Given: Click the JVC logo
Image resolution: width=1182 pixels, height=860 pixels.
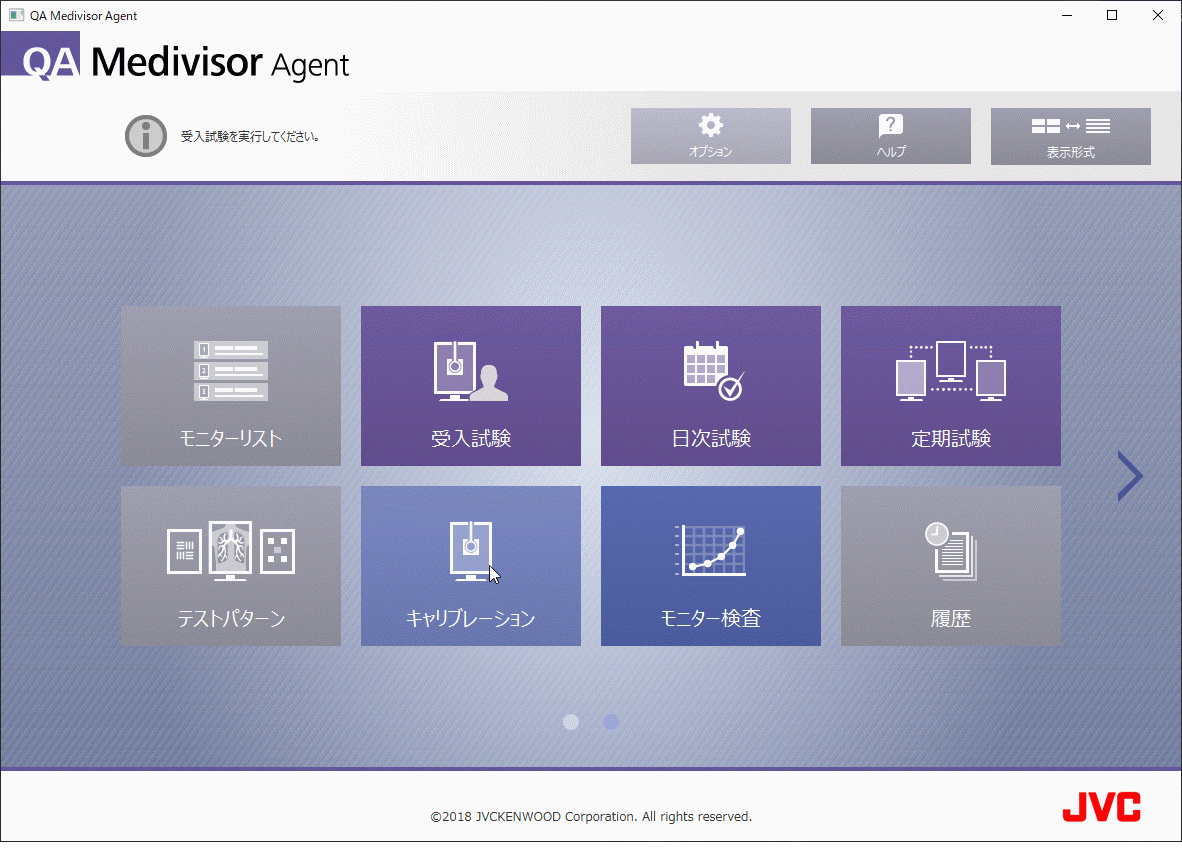Looking at the screenshot, I should [1101, 806].
